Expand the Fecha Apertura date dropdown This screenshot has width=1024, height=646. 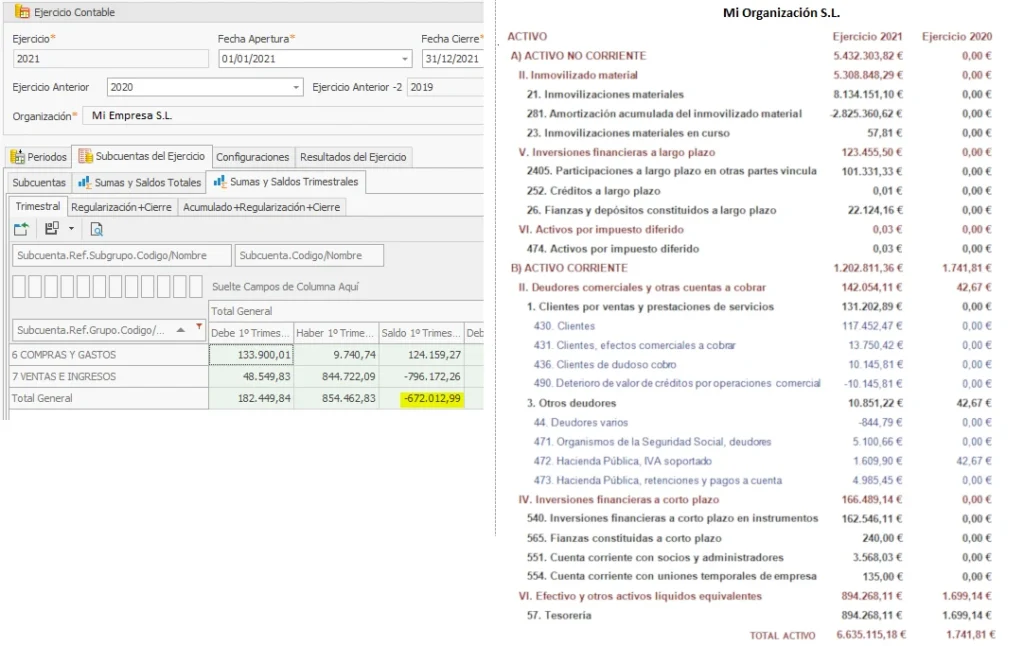405,59
